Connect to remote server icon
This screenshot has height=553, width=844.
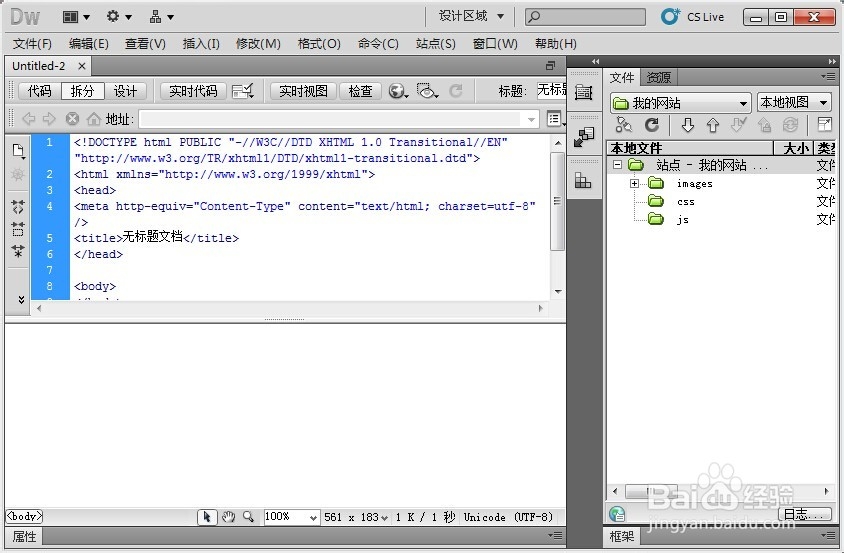tap(623, 124)
